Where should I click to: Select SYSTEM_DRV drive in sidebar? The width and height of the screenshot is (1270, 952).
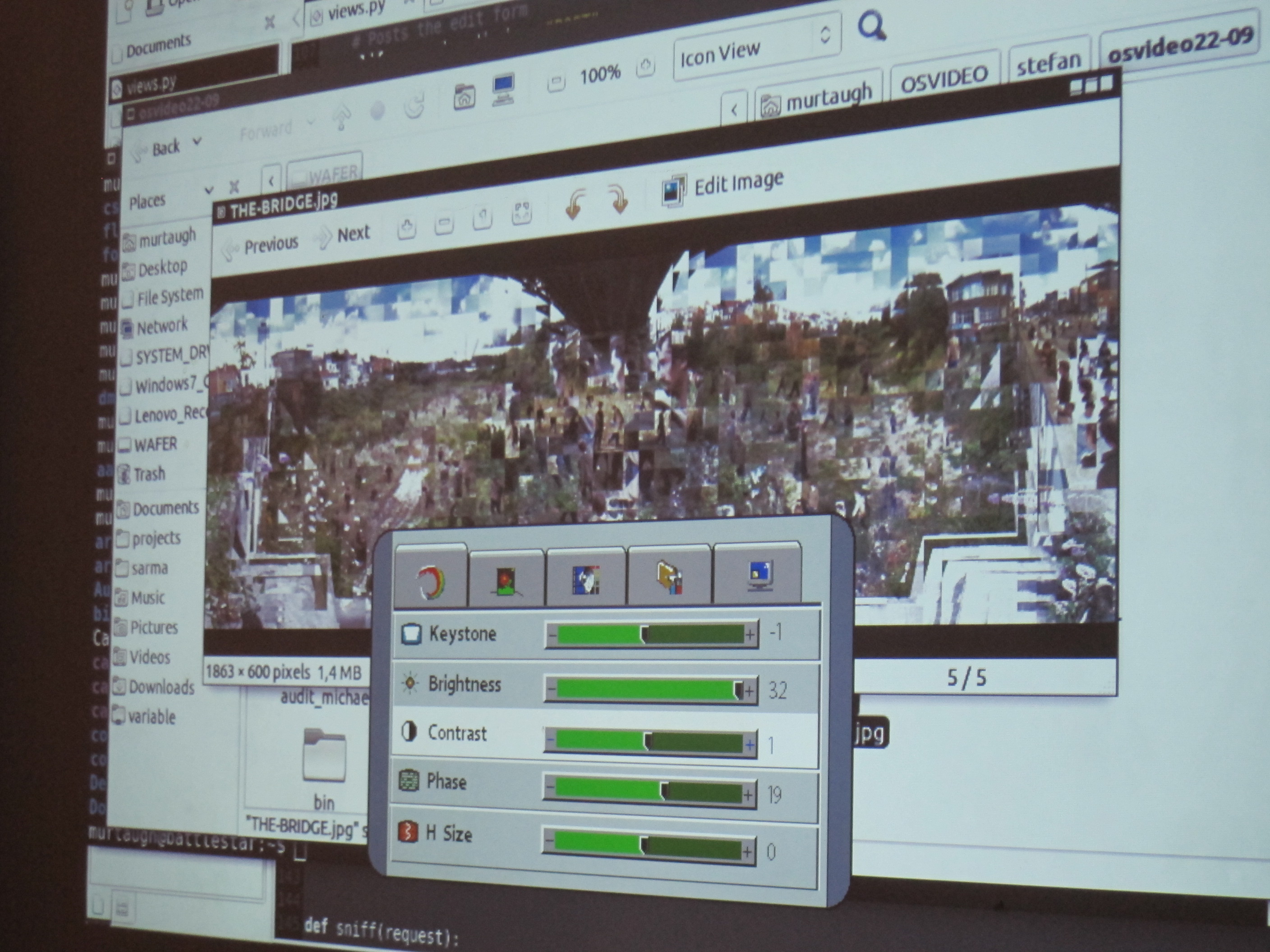164,356
